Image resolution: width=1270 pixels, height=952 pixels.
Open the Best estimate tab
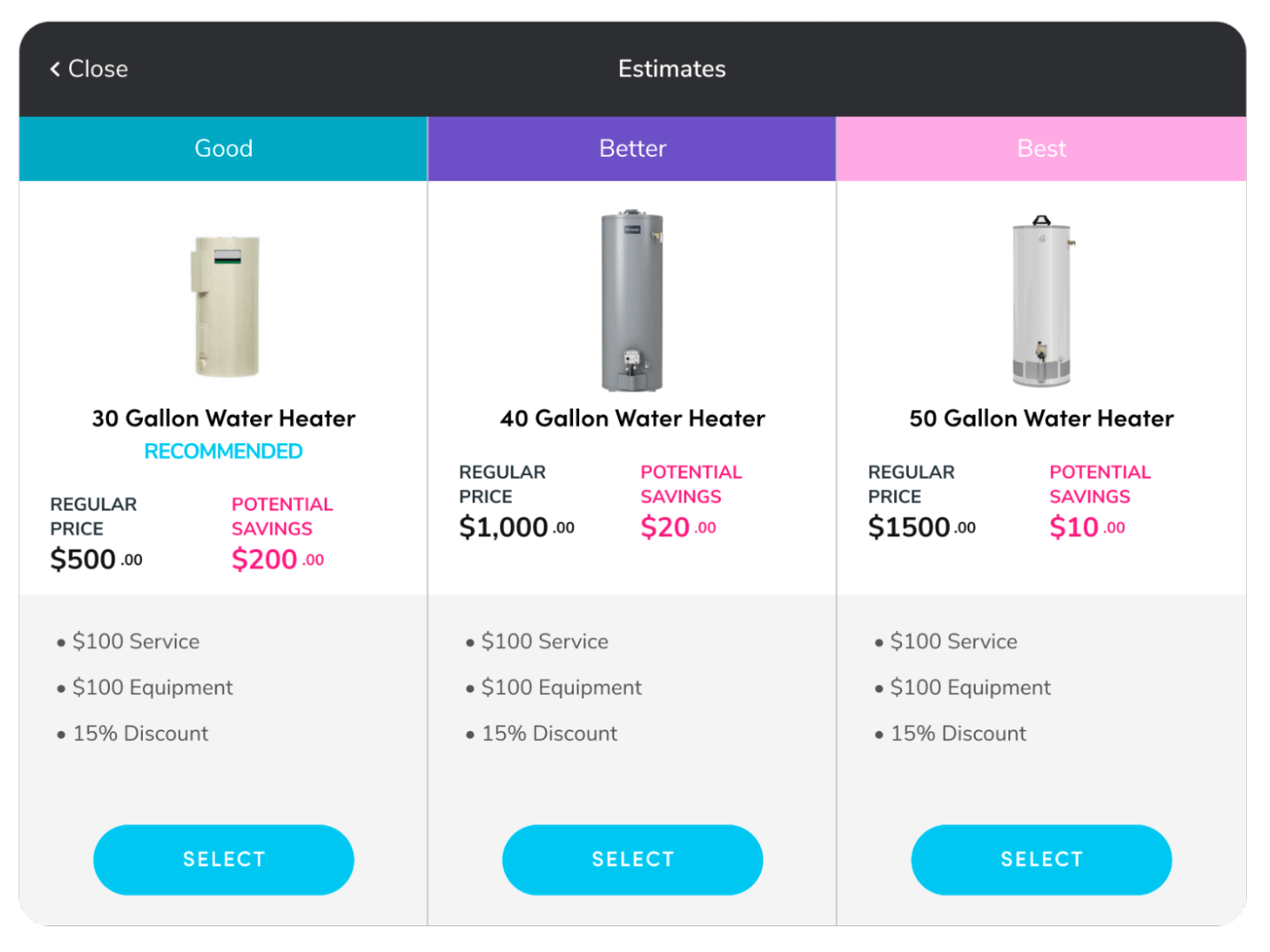(x=1041, y=148)
